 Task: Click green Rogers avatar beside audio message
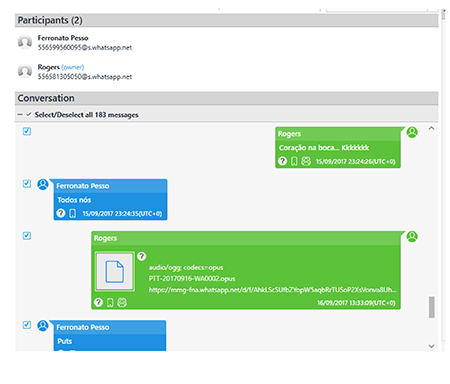[412, 237]
